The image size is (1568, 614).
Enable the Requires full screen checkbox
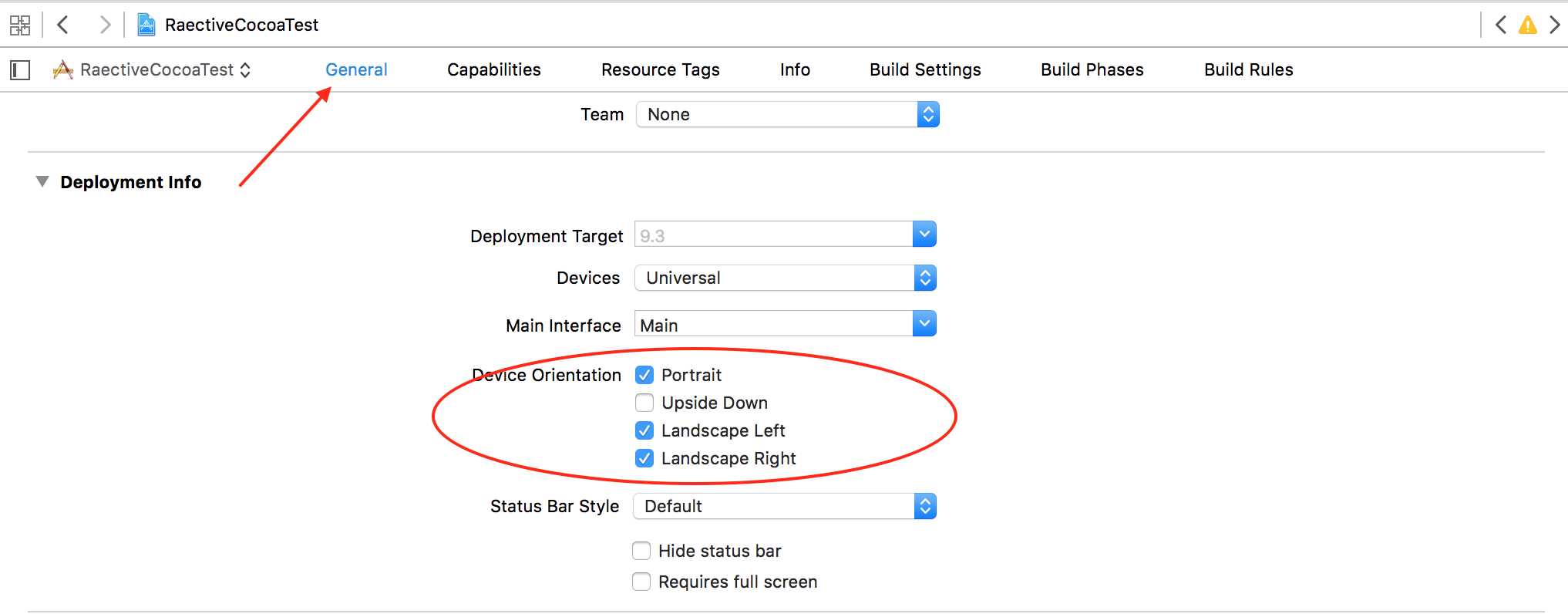coord(641,582)
